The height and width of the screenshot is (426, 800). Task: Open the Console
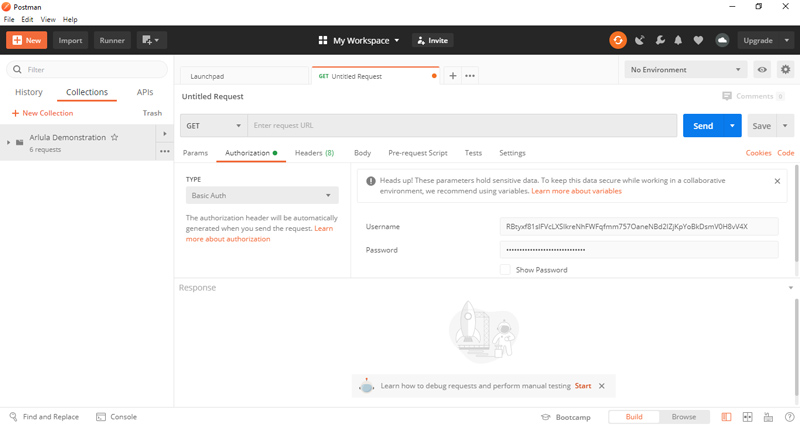(117, 417)
